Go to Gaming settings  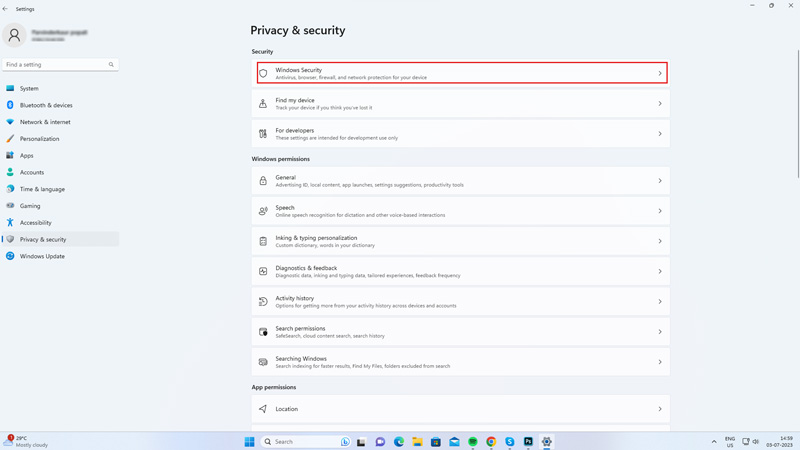[x=60, y=206]
